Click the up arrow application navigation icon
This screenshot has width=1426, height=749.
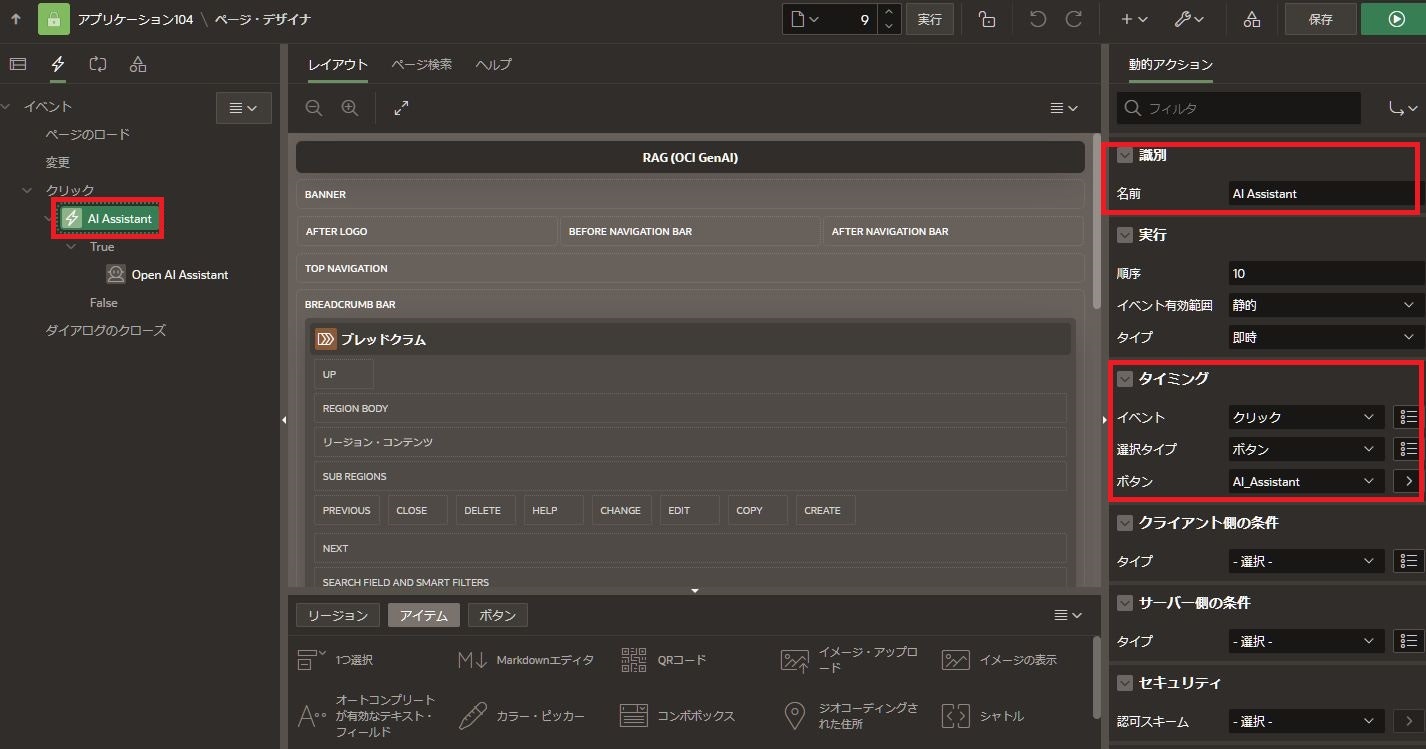coord(16,19)
